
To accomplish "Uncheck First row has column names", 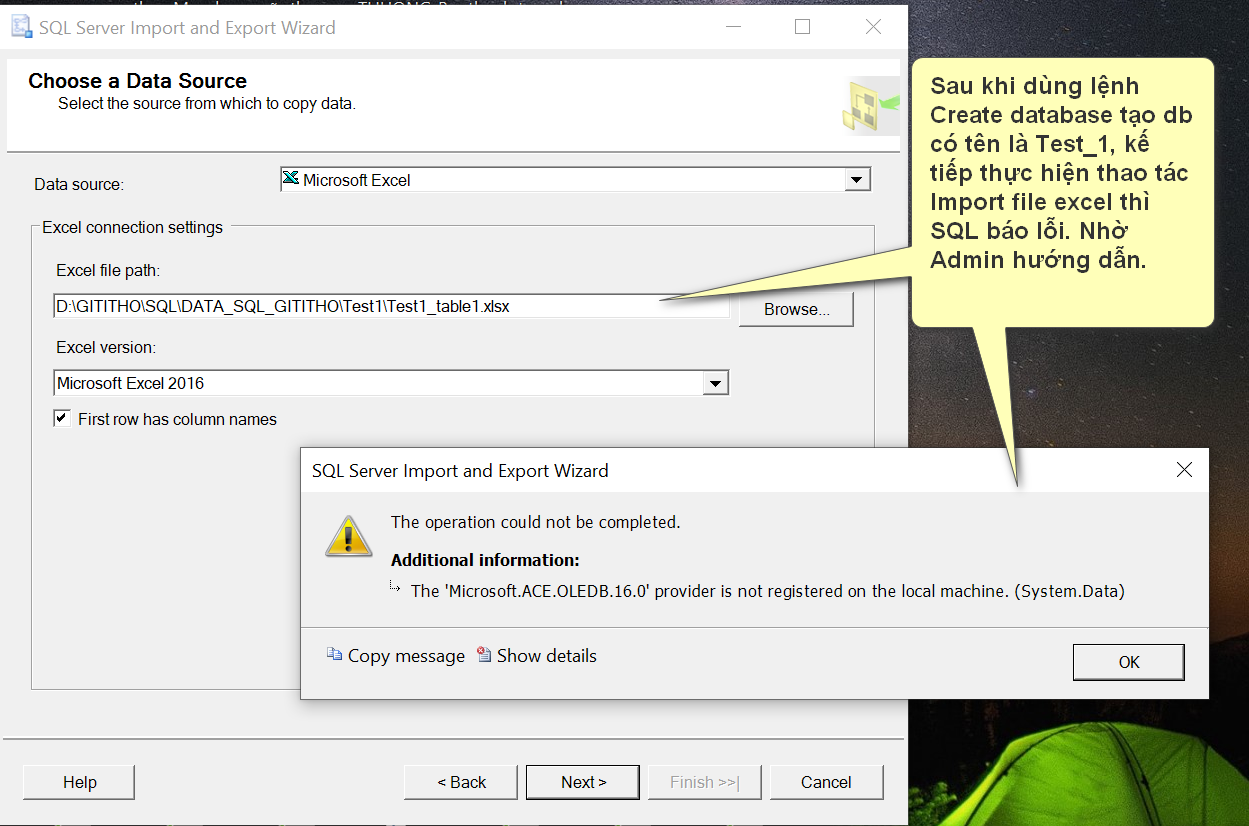I will tap(62, 418).
